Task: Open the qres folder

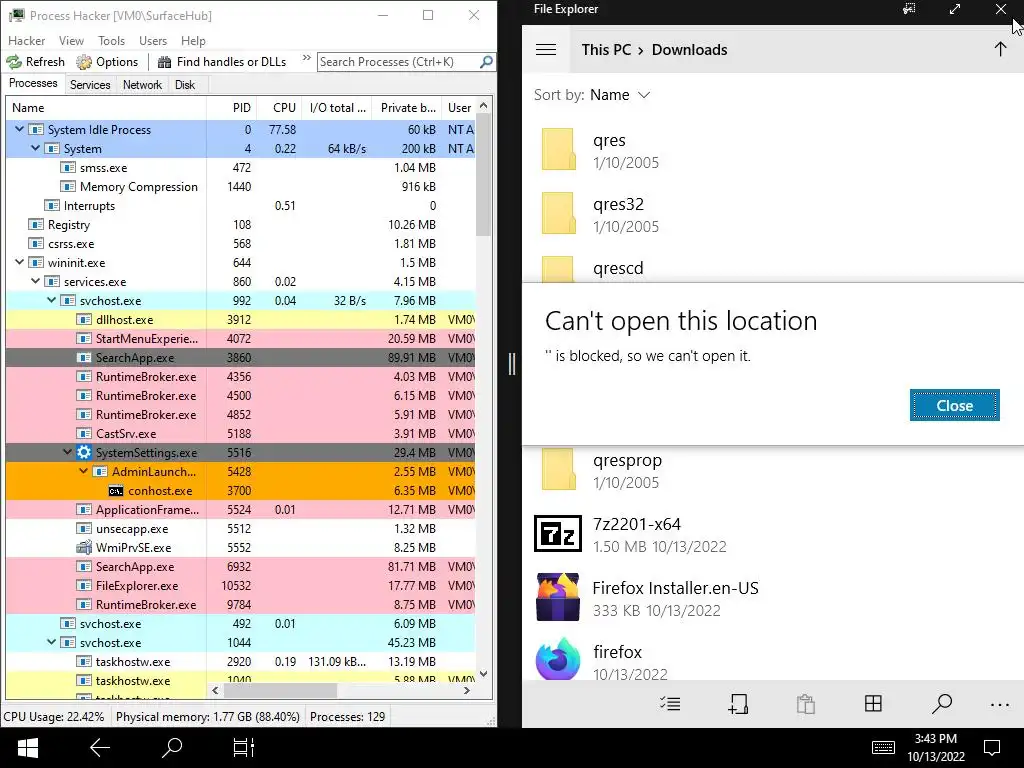Action: pos(773,150)
